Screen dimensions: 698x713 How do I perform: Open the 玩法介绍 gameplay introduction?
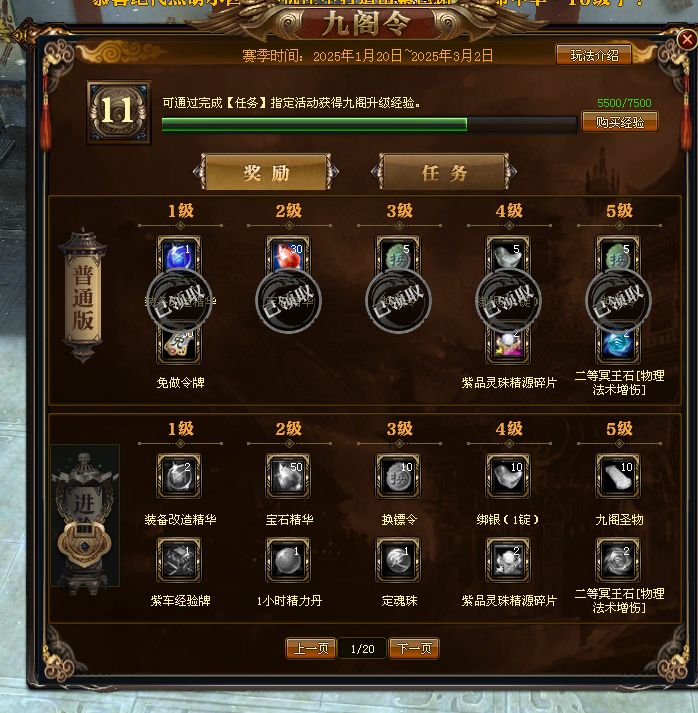[x=594, y=55]
